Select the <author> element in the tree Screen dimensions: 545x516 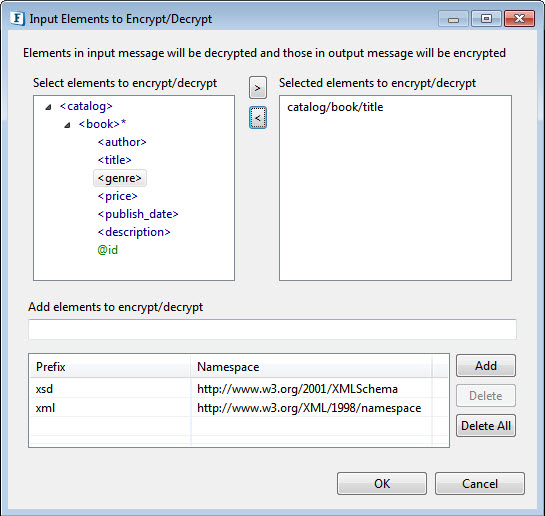(x=122, y=142)
